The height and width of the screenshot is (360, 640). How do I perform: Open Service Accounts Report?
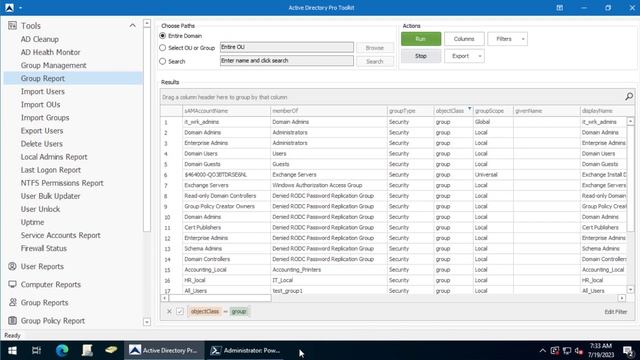click(60, 235)
